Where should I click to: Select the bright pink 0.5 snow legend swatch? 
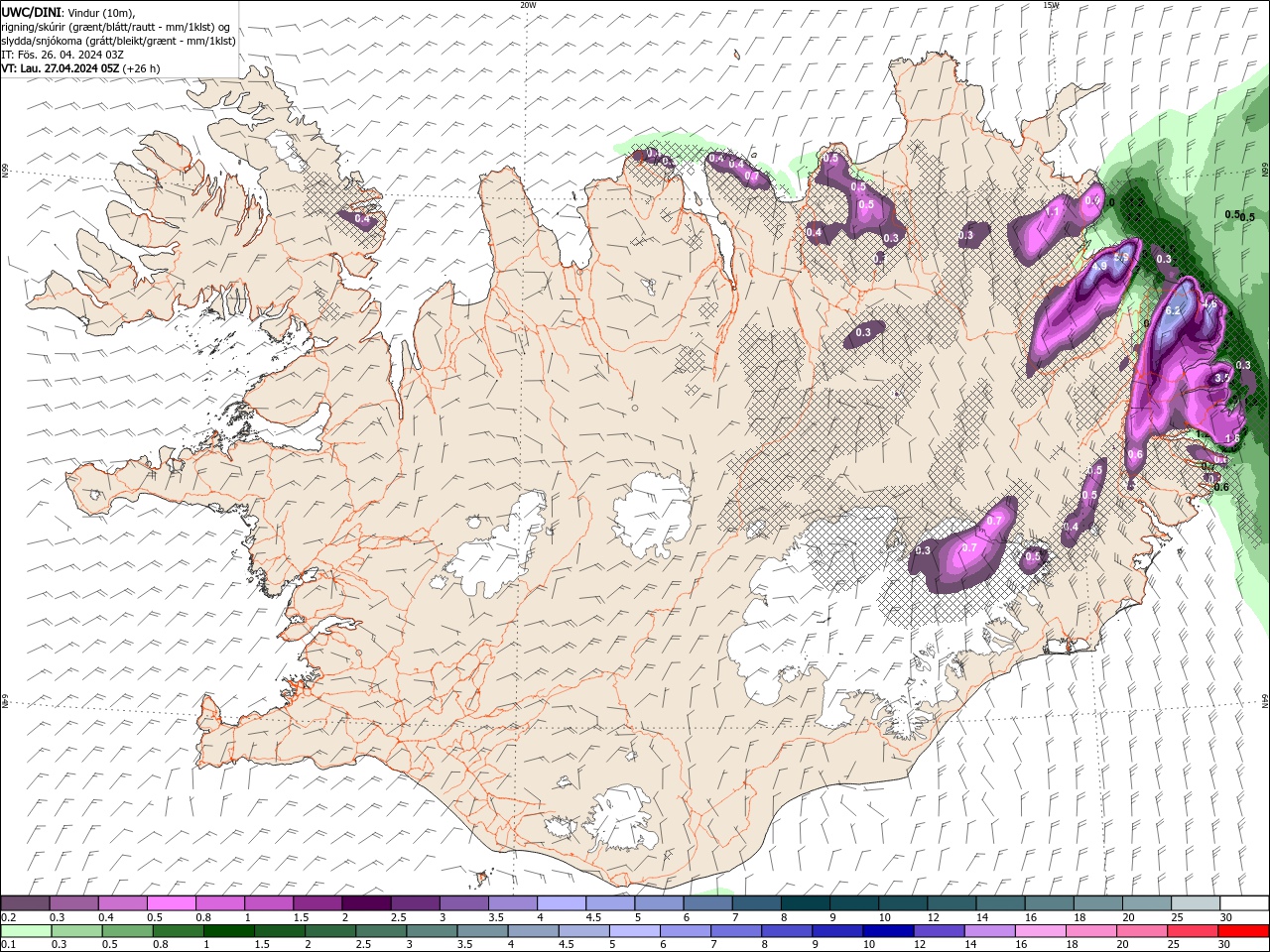[171, 903]
